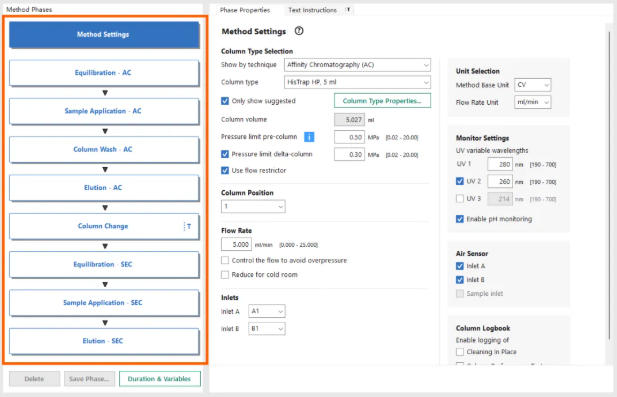Viewport: 617px width, 397px height.
Task: Open the Column type dropdown
Action: [x=357, y=82]
